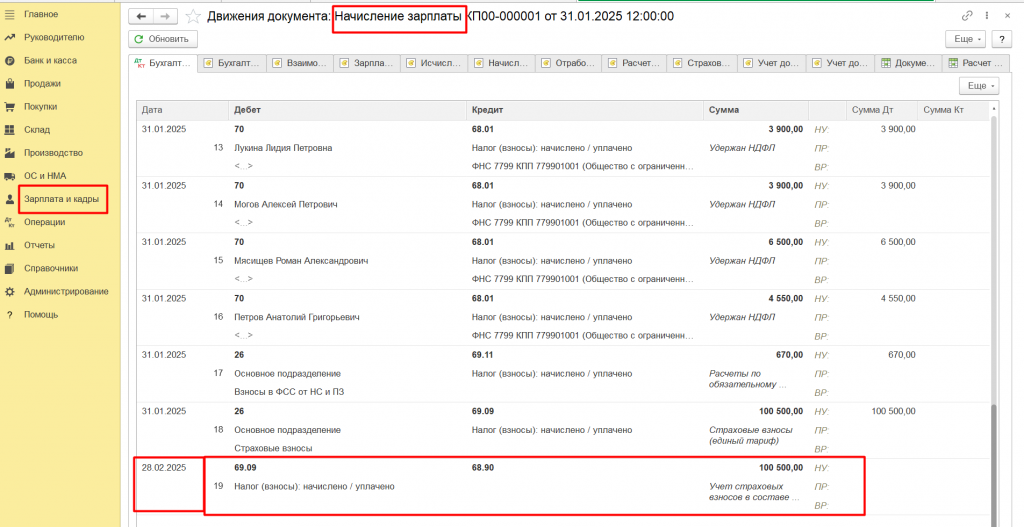This screenshot has height=527, width=1024.
Task: Switch to the Бухгалт... accounting entries tab with Дт/Кт icon
Action: point(163,63)
